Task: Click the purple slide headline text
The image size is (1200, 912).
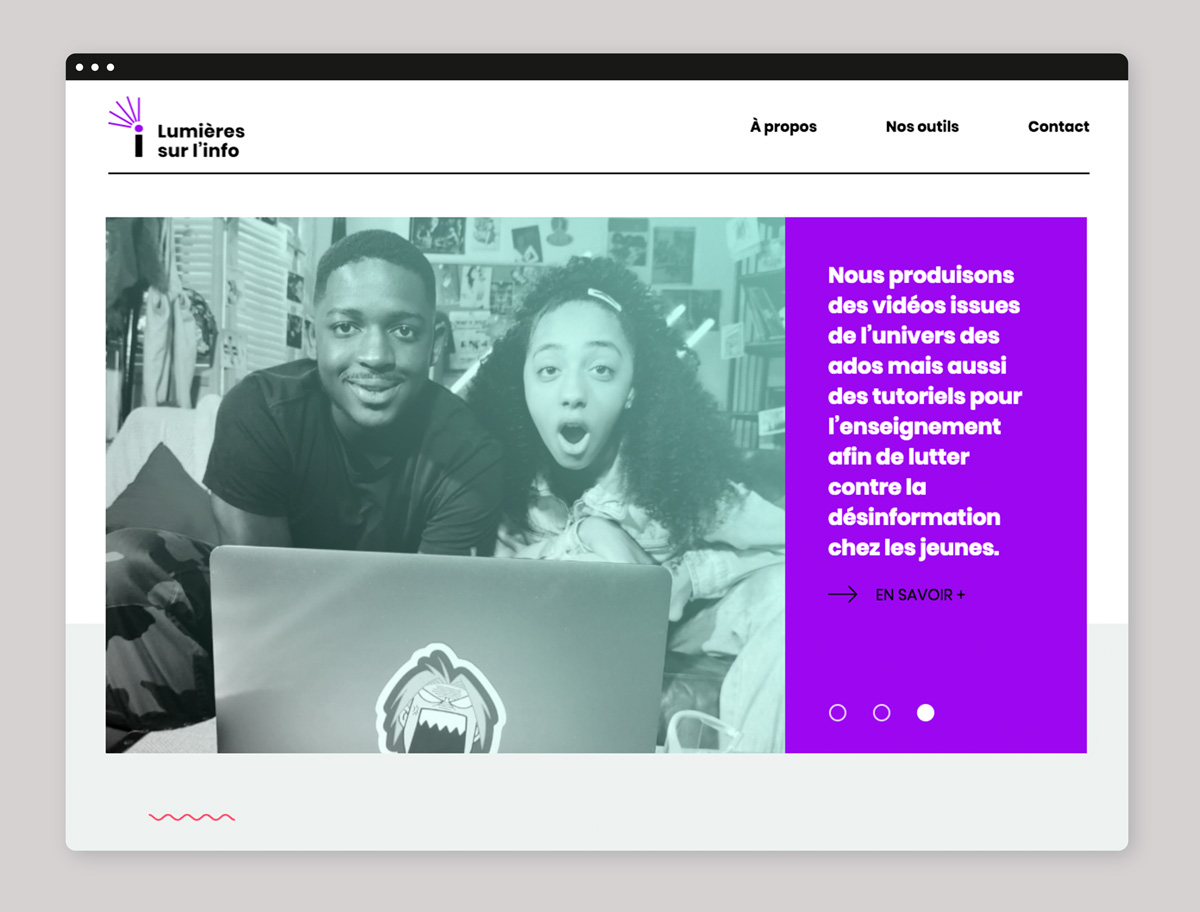Action: point(925,411)
